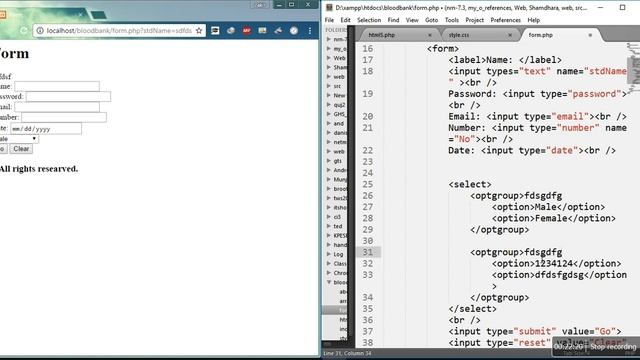Viewport: 640px width, 360px height.
Task: Open the gender select dropdown on the form
Action: pyautogui.click(x=19, y=139)
